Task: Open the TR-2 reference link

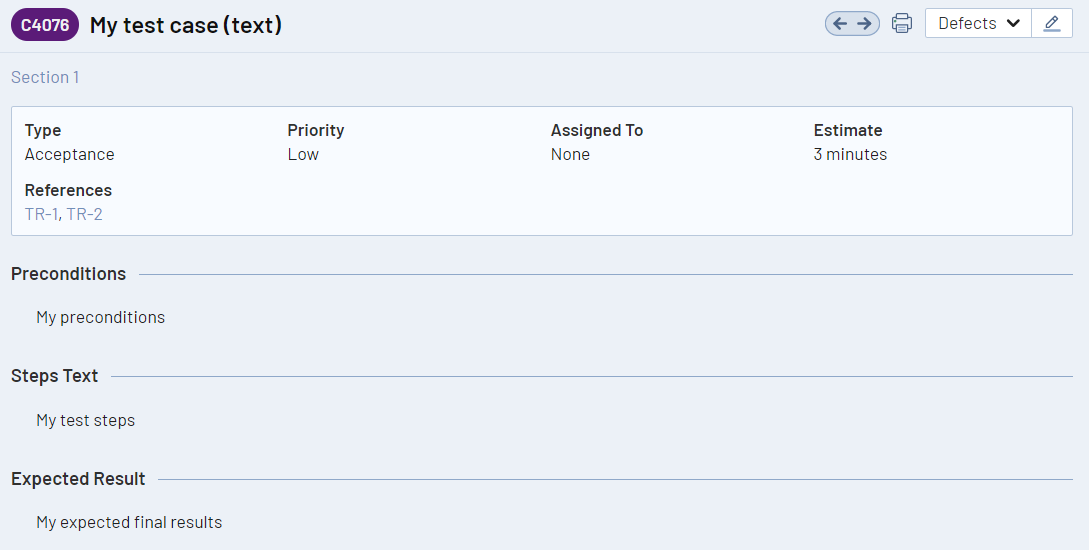Action: coord(85,214)
